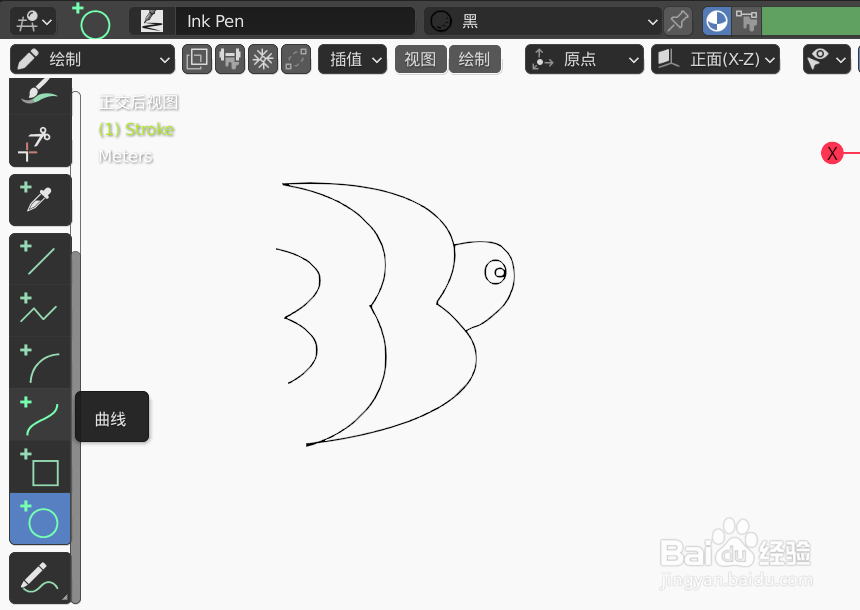
Task: Click the 绘制 mode selector button
Action: [x=92, y=59]
